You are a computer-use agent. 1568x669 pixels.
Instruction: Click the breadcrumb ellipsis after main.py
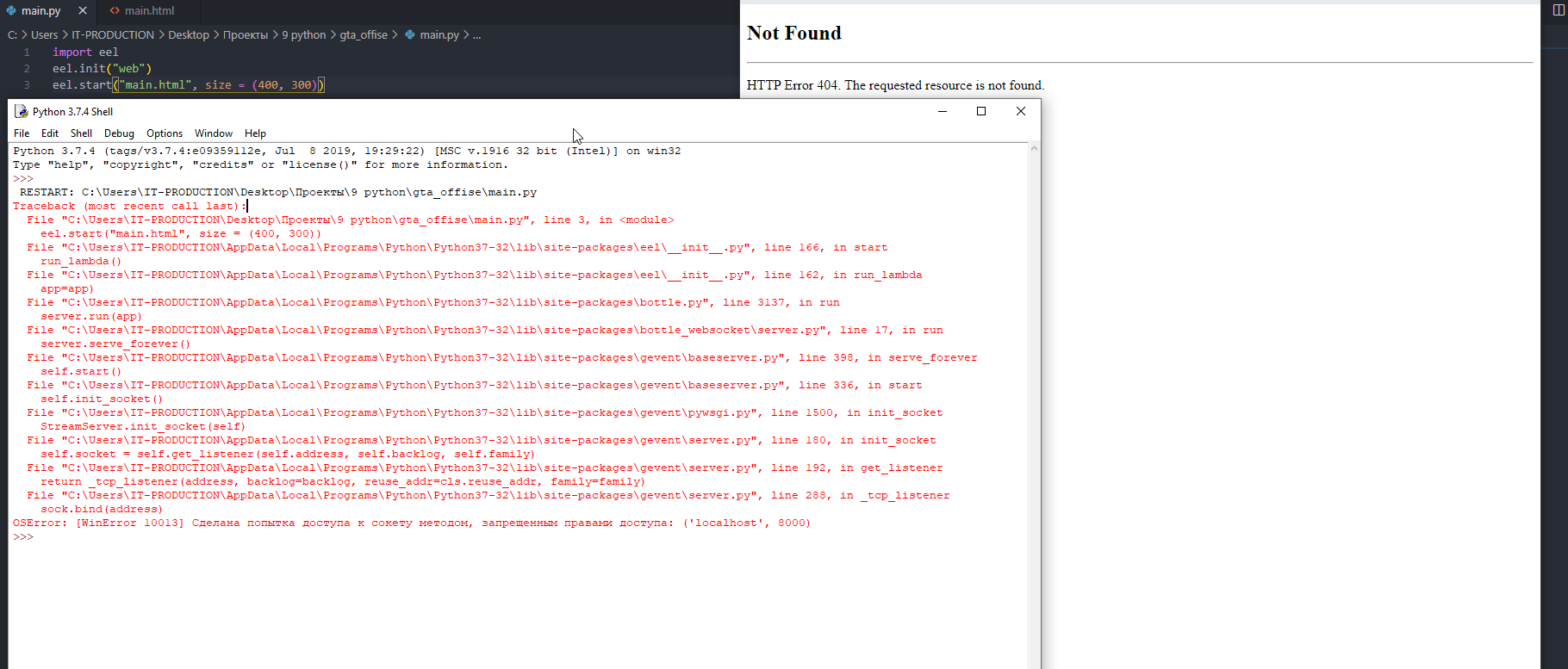pyautogui.click(x=476, y=35)
